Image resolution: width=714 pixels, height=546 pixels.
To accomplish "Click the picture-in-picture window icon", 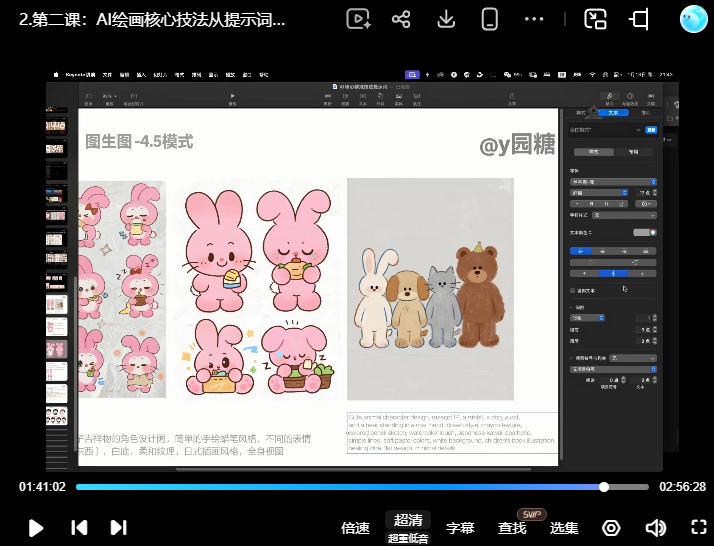I will pos(595,20).
